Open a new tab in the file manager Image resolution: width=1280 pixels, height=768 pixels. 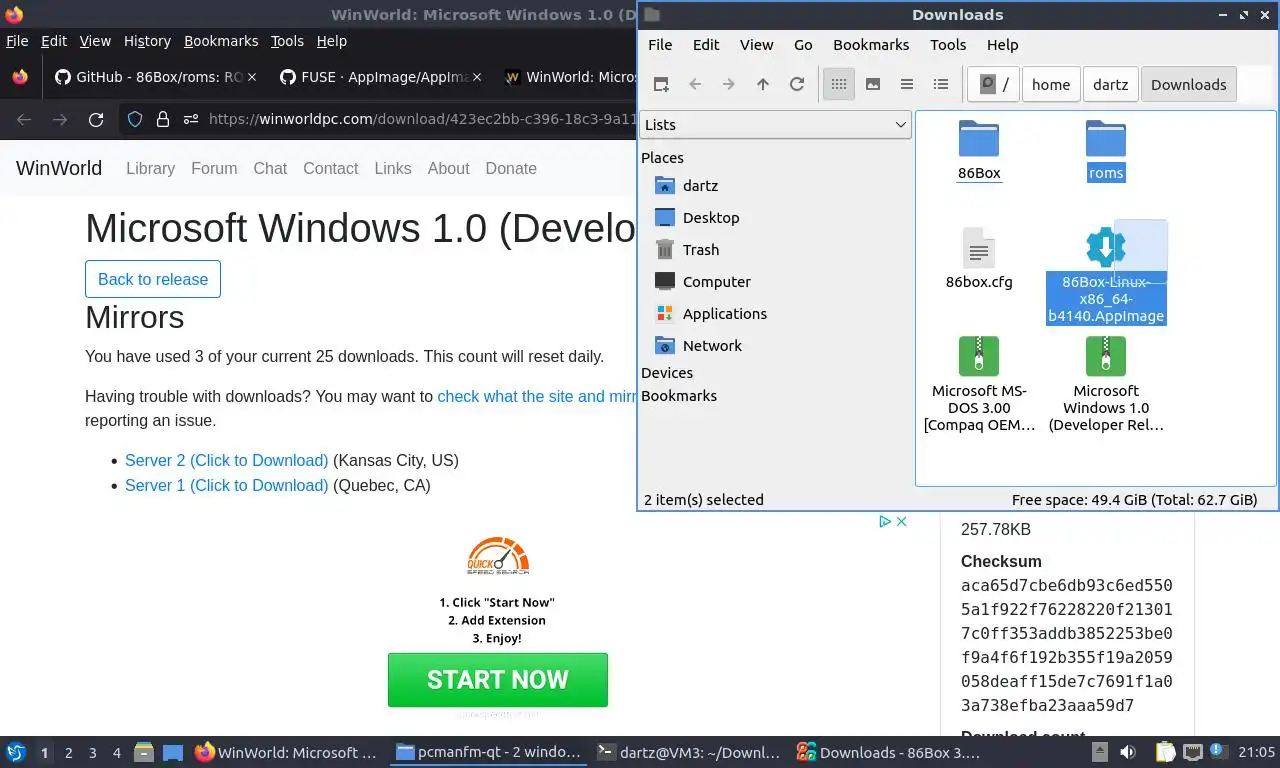661,84
